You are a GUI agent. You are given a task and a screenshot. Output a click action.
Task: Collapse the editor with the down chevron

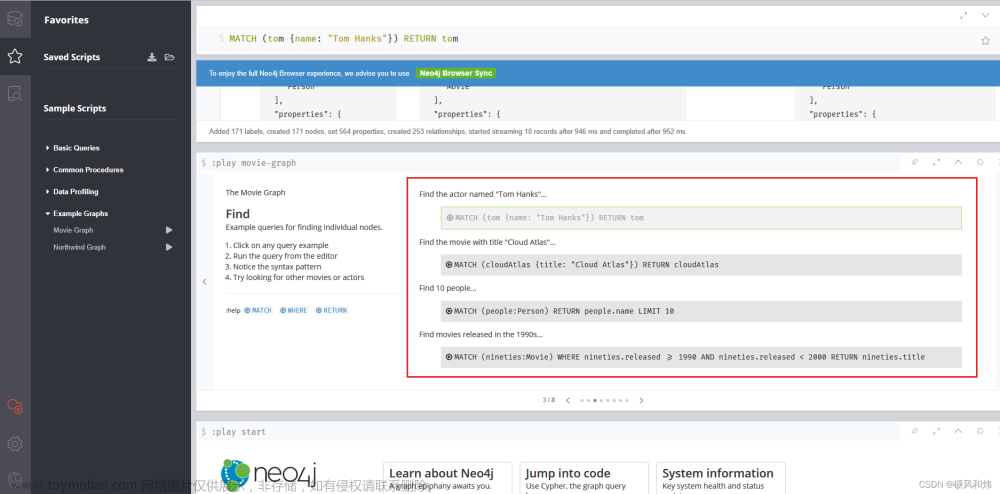985,15
